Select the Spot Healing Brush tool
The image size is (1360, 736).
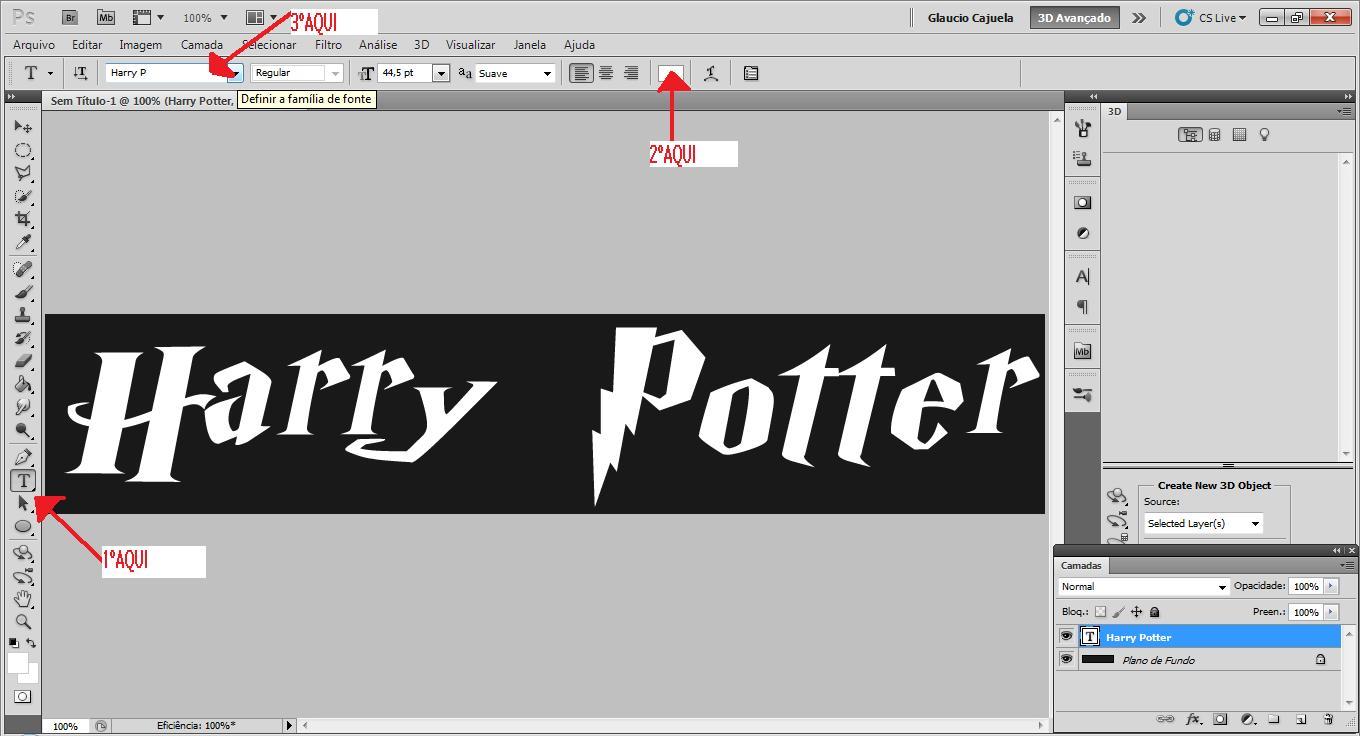tap(23, 269)
